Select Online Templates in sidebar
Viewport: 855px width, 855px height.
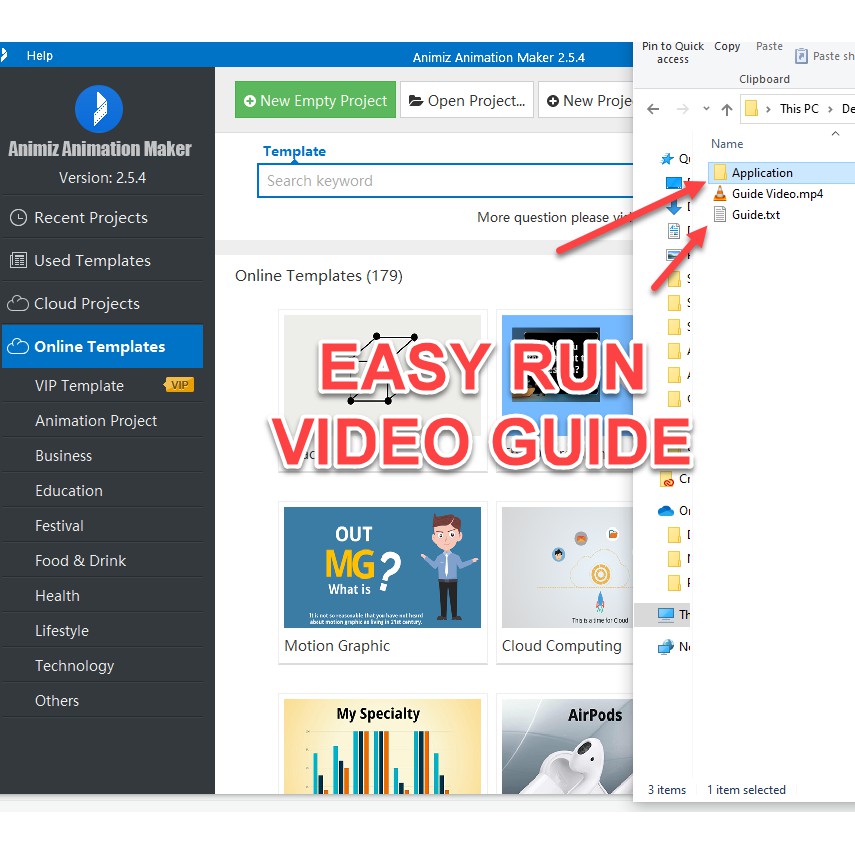(99, 347)
